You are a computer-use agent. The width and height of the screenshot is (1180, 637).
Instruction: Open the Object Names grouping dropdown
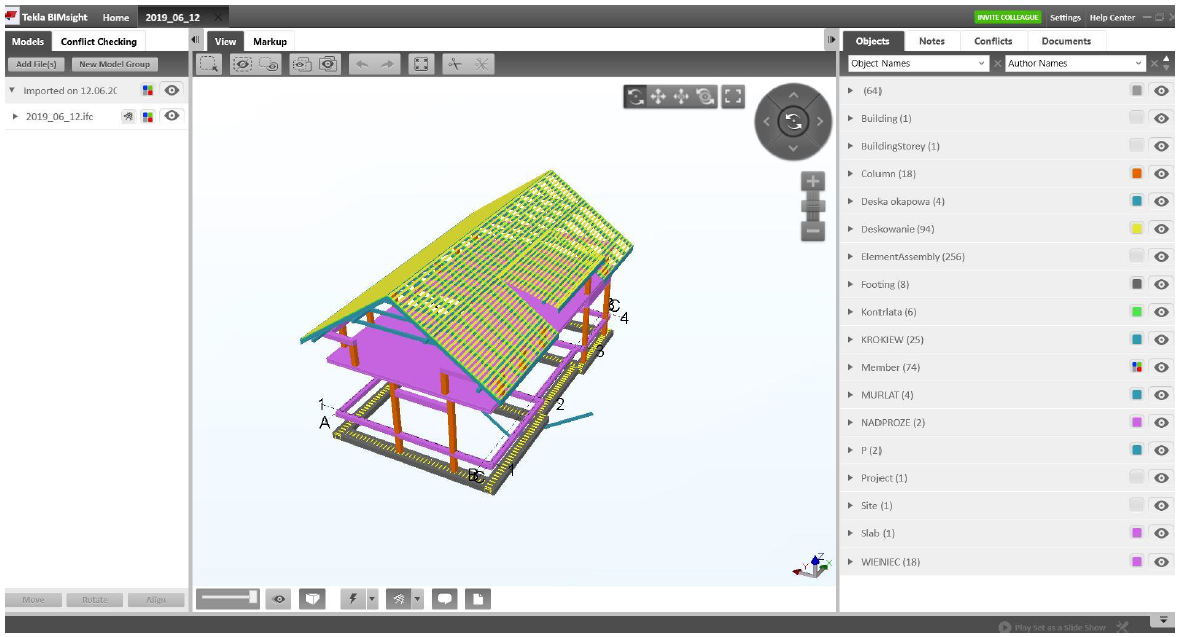[x=917, y=63]
